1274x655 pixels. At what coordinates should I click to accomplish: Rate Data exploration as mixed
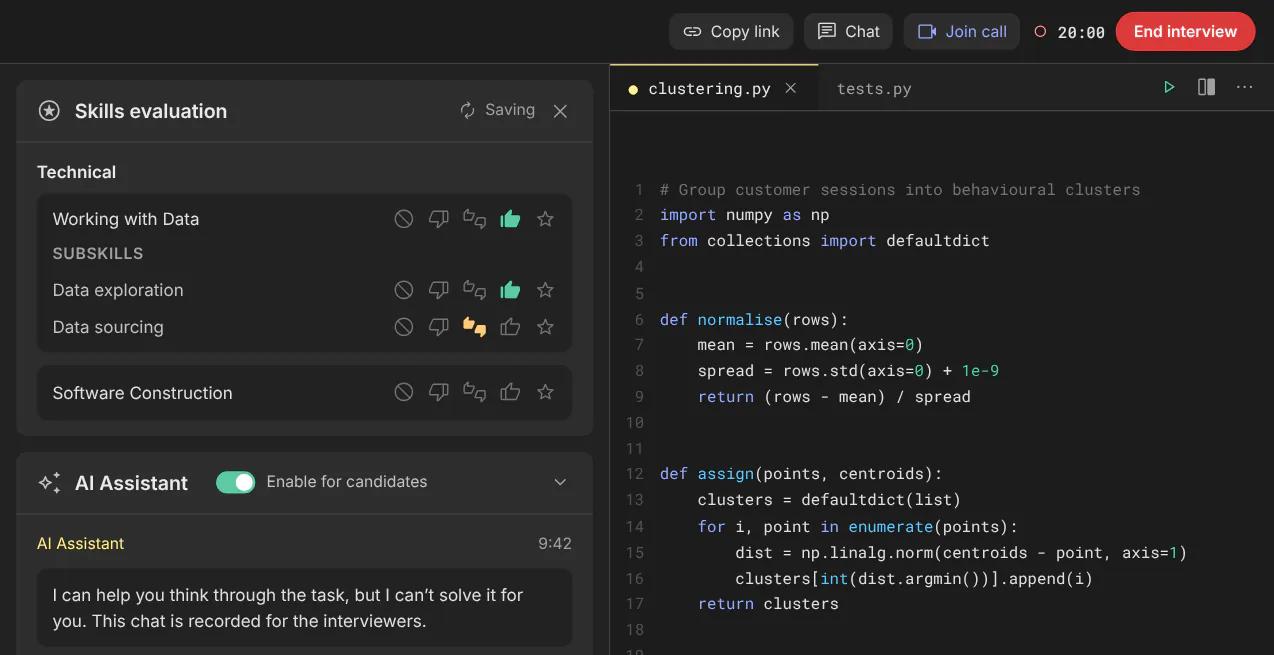pyautogui.click(x=475, y=290)
